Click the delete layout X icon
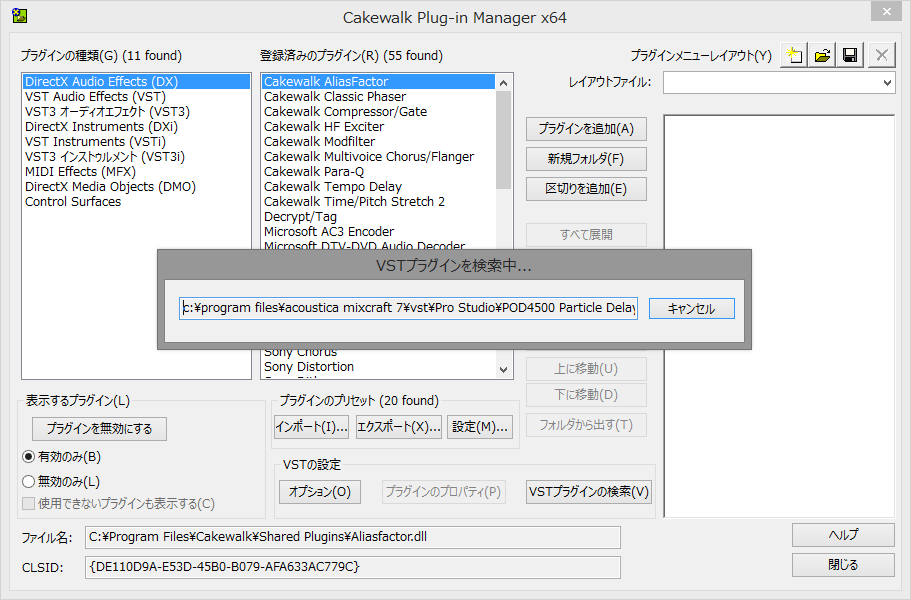Image resolution: width=911 pixels, height=600 pixels. pos(881,56)
